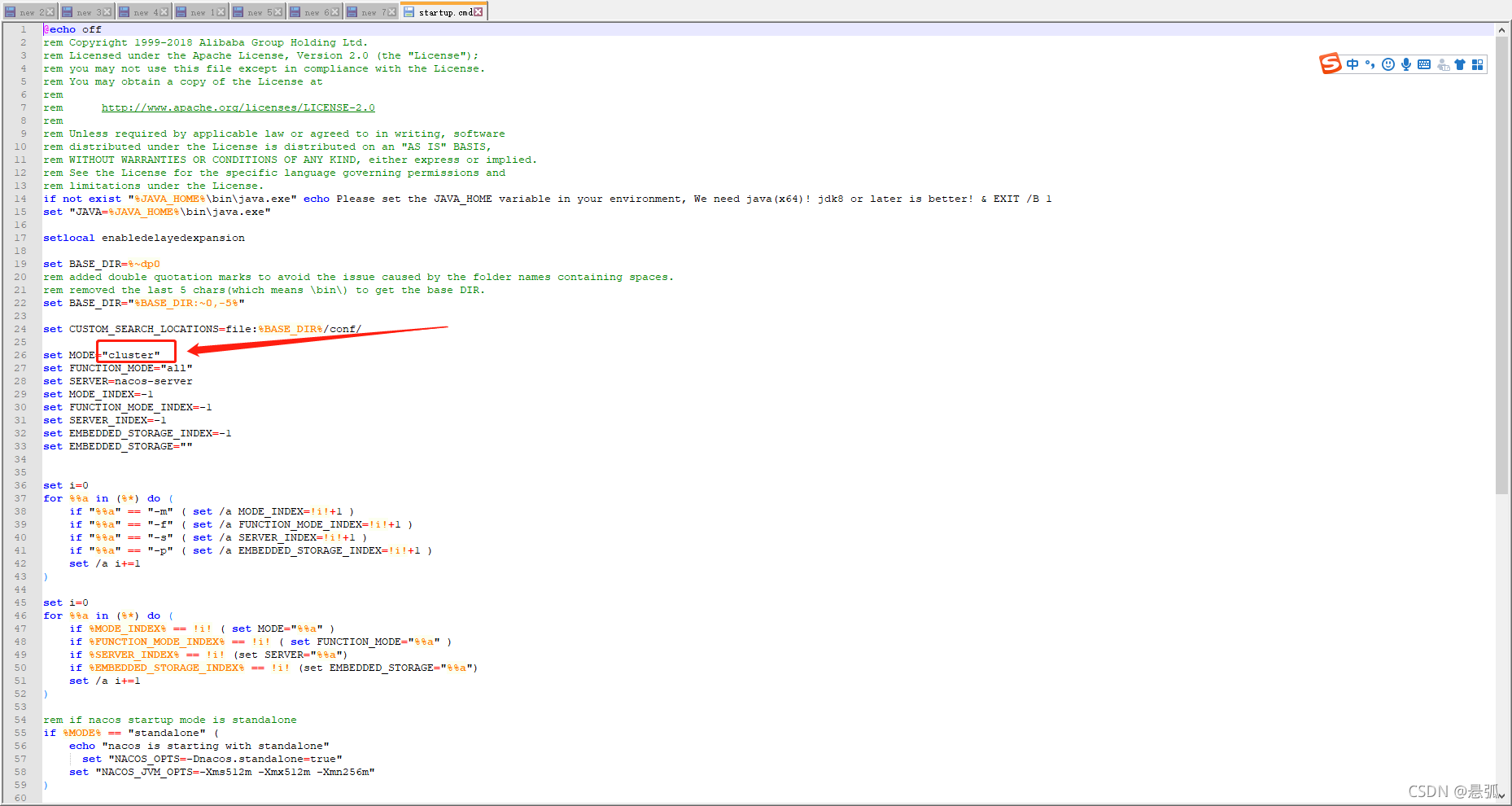The width and height of the screenshot is (1512, 806).
Task: Click 'rem if nacos startup mode is standalone'
Action: click(170, 720)
